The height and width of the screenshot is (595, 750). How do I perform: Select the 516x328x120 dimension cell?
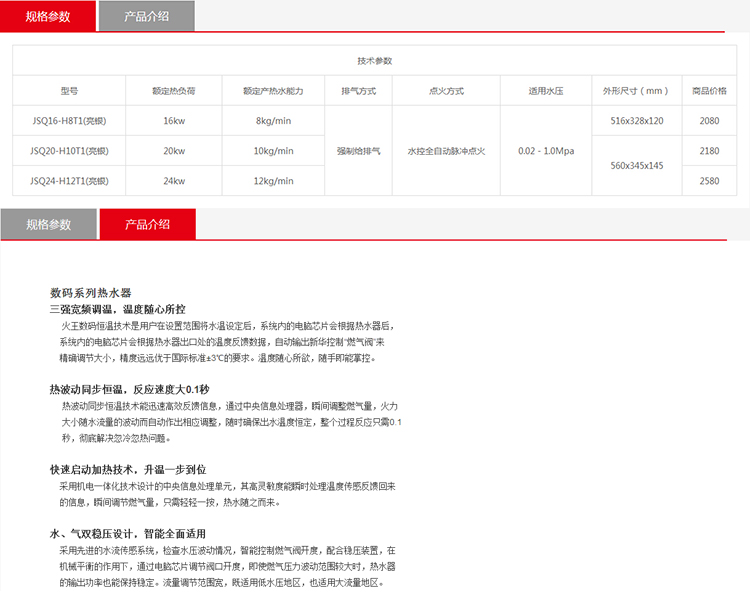(636, 121)
